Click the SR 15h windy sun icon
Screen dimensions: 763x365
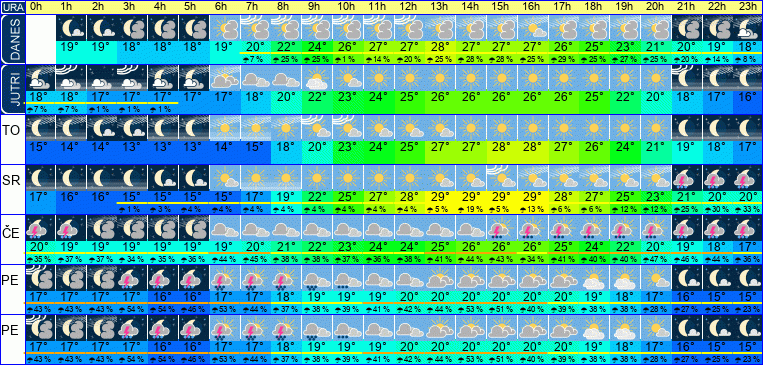(502, 178)
